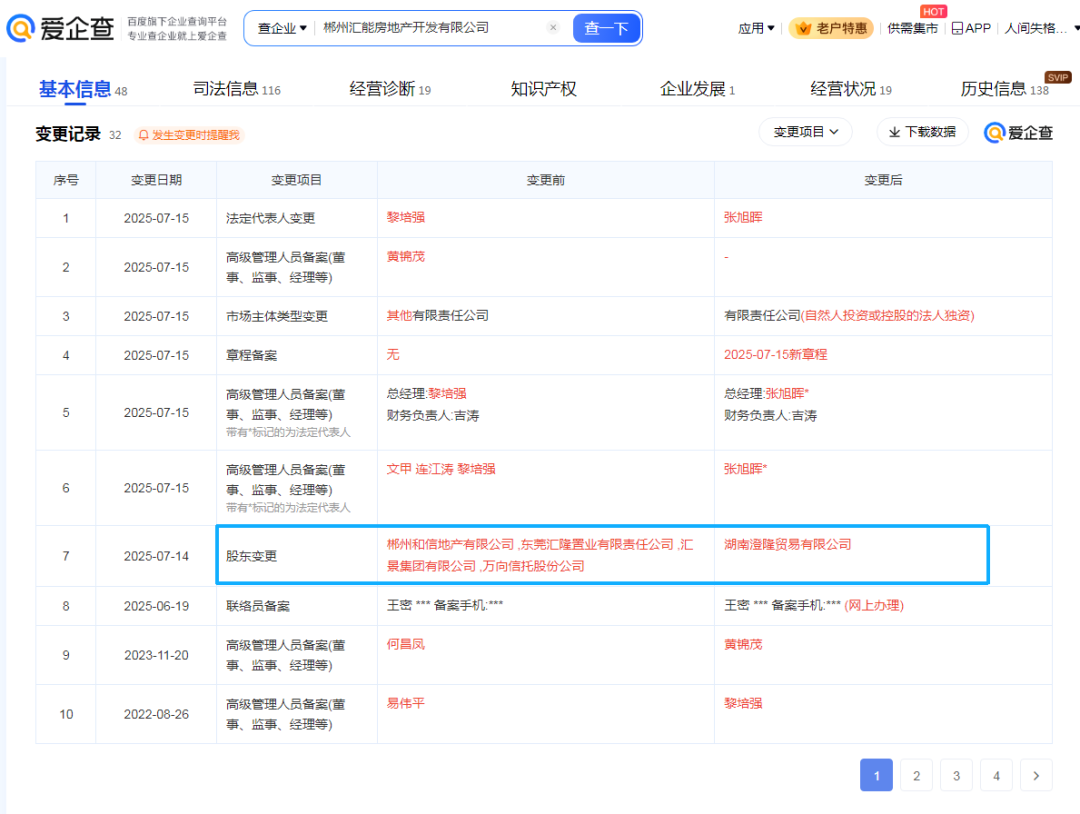
Task: Click the 2023-11-20 date cell
Action: [x=156, y=655]
